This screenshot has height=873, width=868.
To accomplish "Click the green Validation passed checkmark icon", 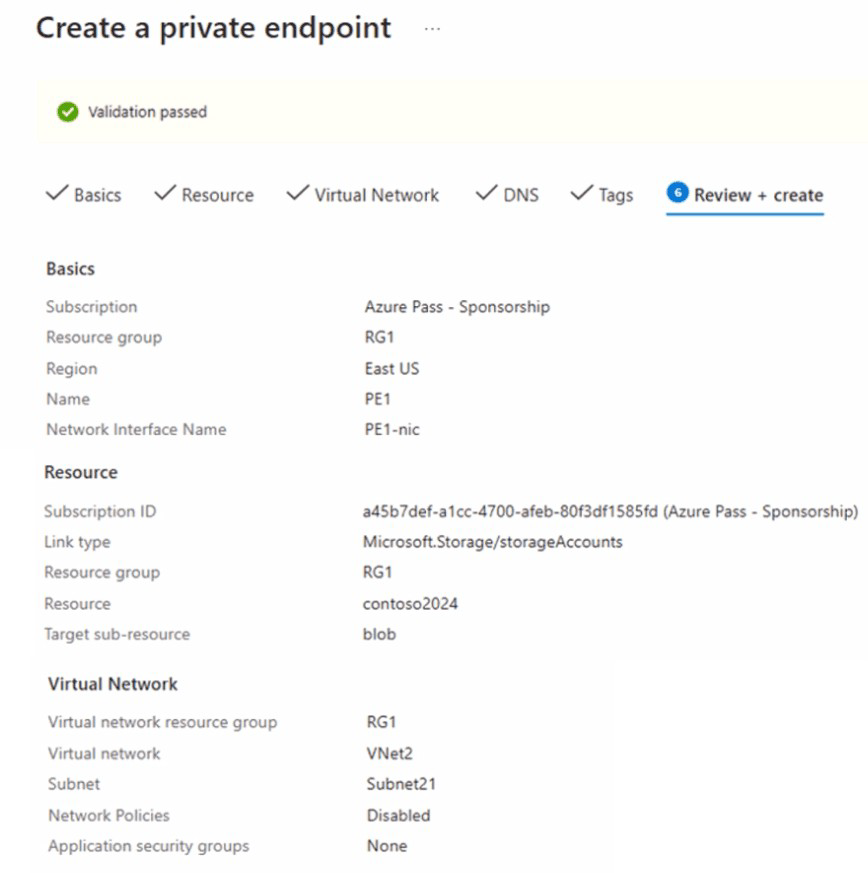I will (x=67, y=112).
